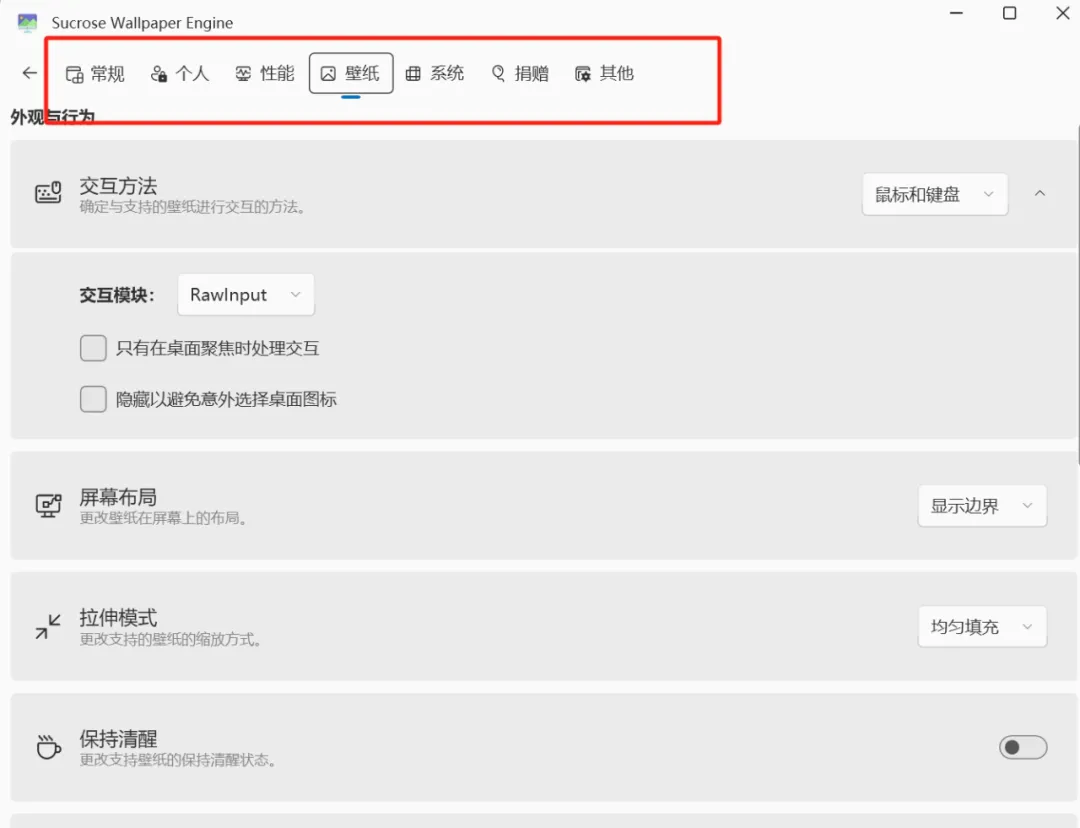The height and width of the screenshot is (828, 1080).
Task: Open the RawInput interaction module dropdown
Action: coord(245,295)
